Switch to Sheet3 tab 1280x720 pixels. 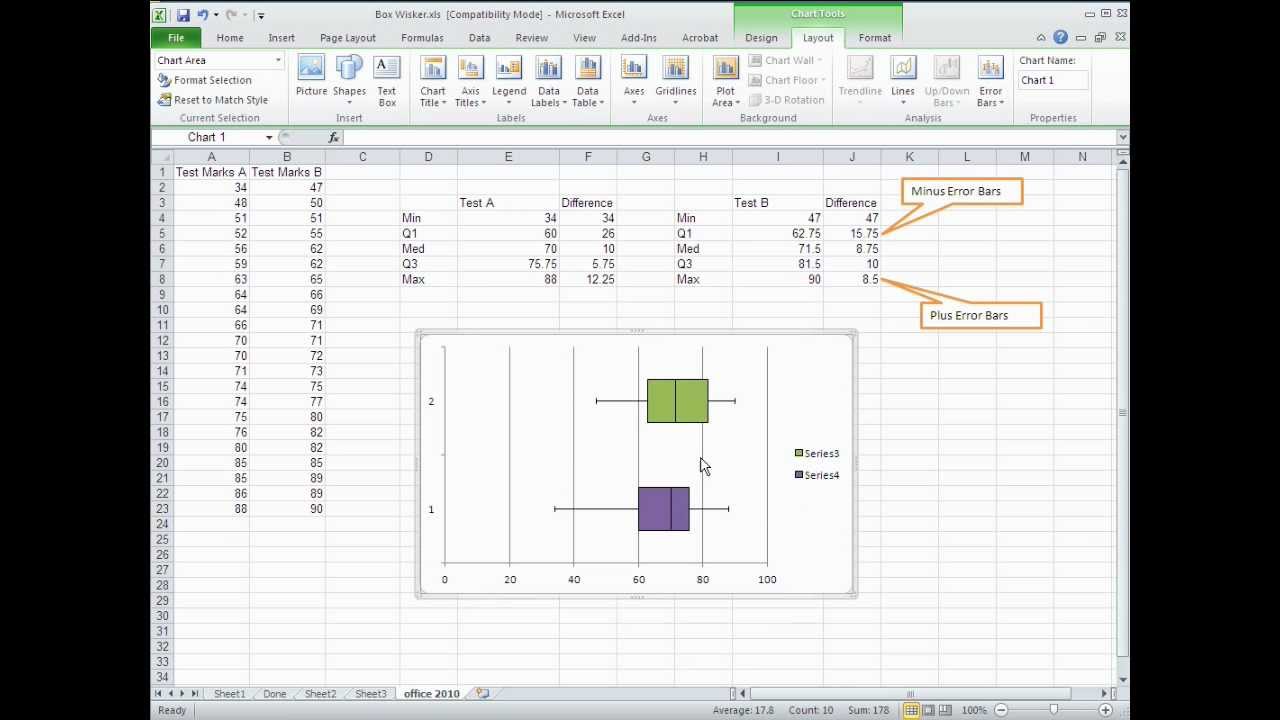pyautogui.click(x=370, y=693)
